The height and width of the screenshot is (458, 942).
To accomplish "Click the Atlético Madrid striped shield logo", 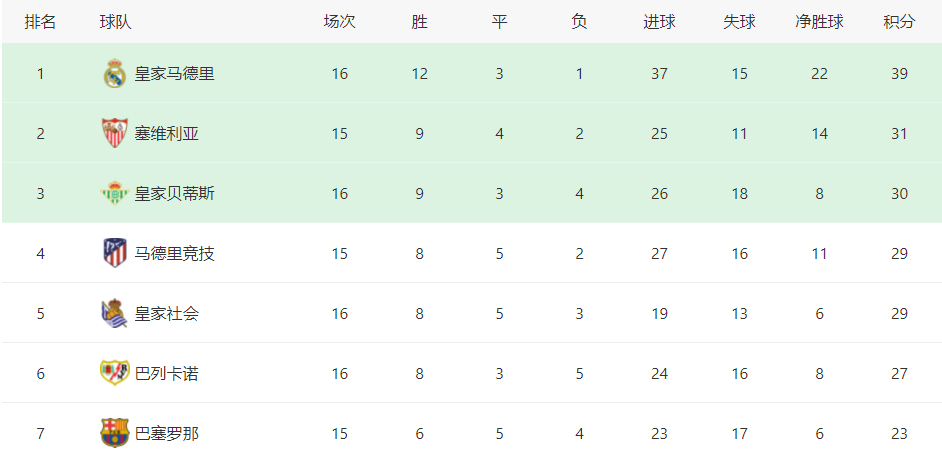I will pos(114,253).
